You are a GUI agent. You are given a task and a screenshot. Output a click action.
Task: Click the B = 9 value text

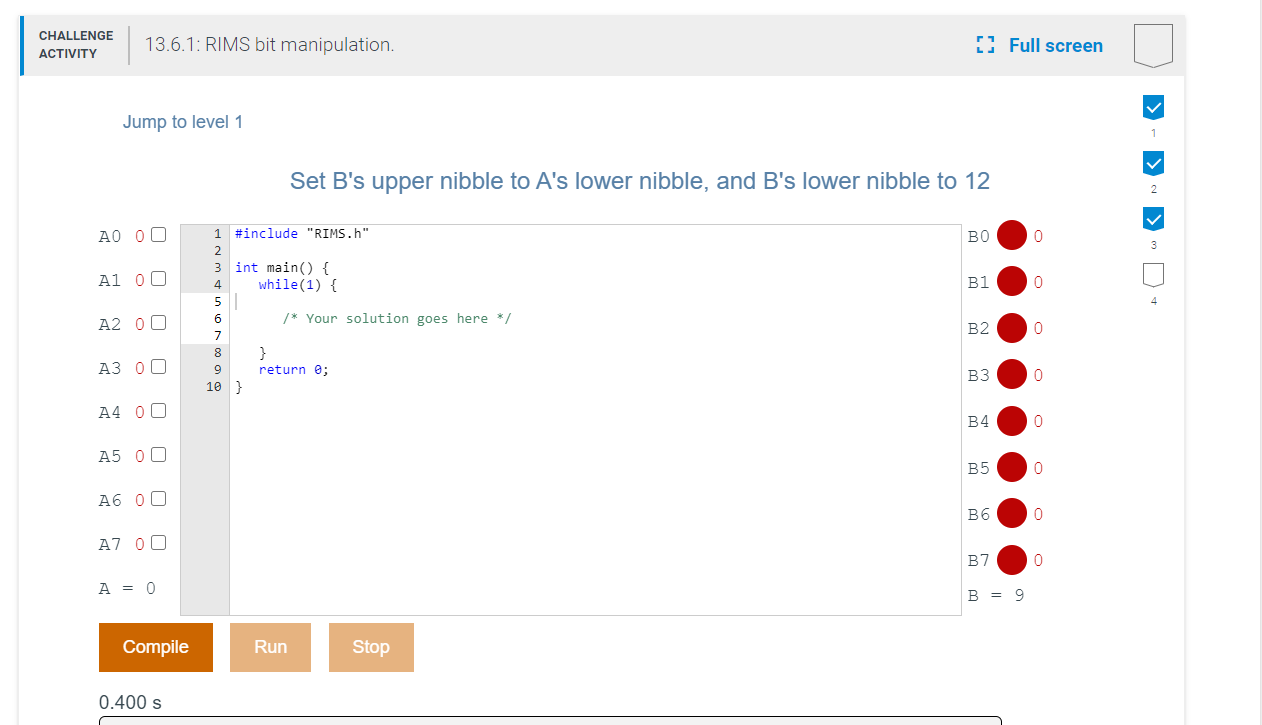(x=996, y=595)
